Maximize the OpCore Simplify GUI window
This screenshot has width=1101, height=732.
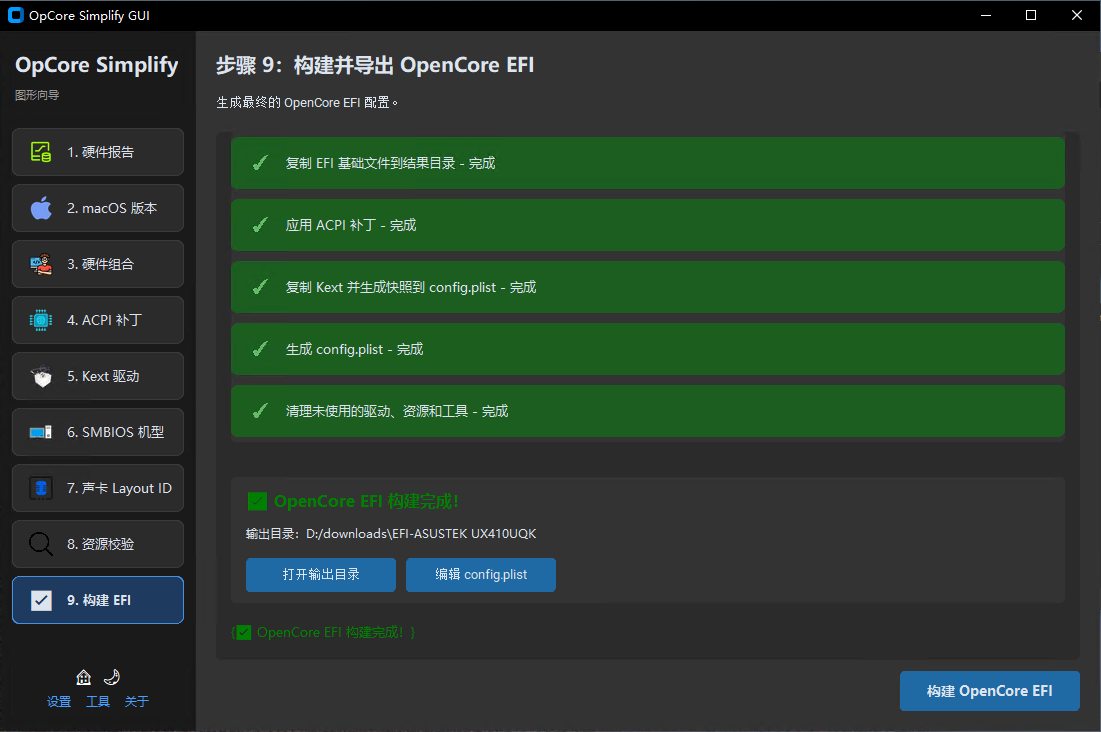pyautogui.click(x=1031, y=15)
